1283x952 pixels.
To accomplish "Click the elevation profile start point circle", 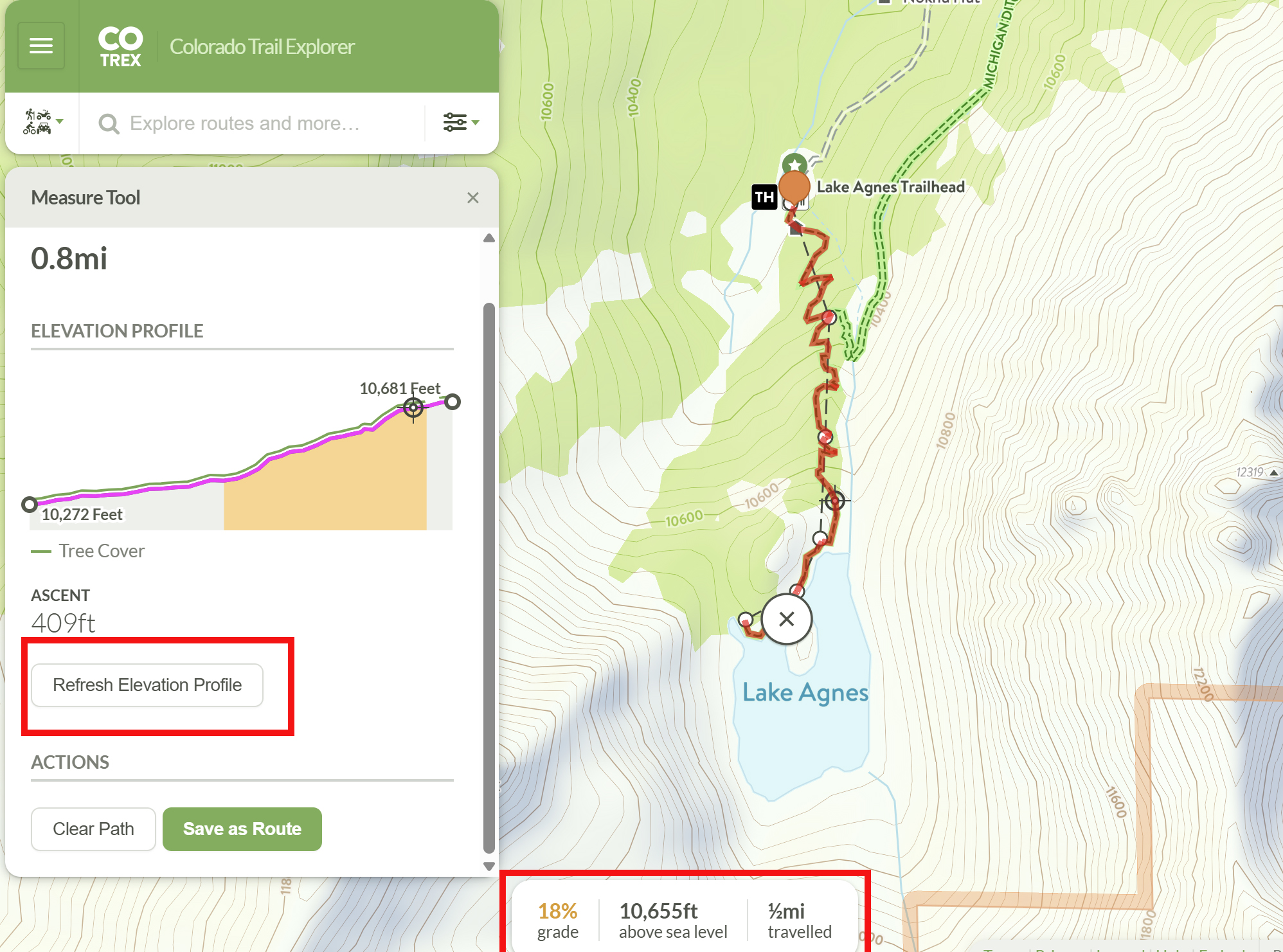I will pos(29,505).
